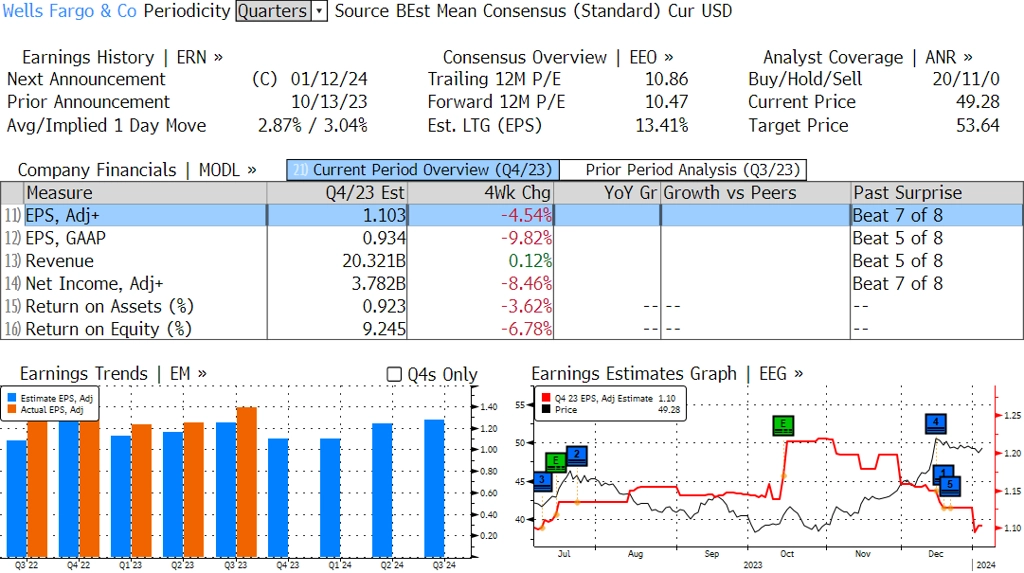Click Return on Equity change -6.78%

pyautogui.click(x=526, y=329)
